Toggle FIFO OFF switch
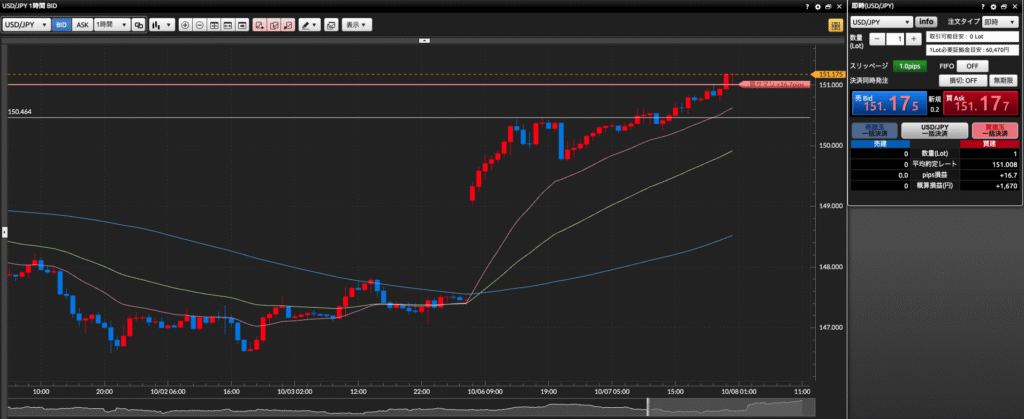The image size is (1024, 419). tap(958, 65)
